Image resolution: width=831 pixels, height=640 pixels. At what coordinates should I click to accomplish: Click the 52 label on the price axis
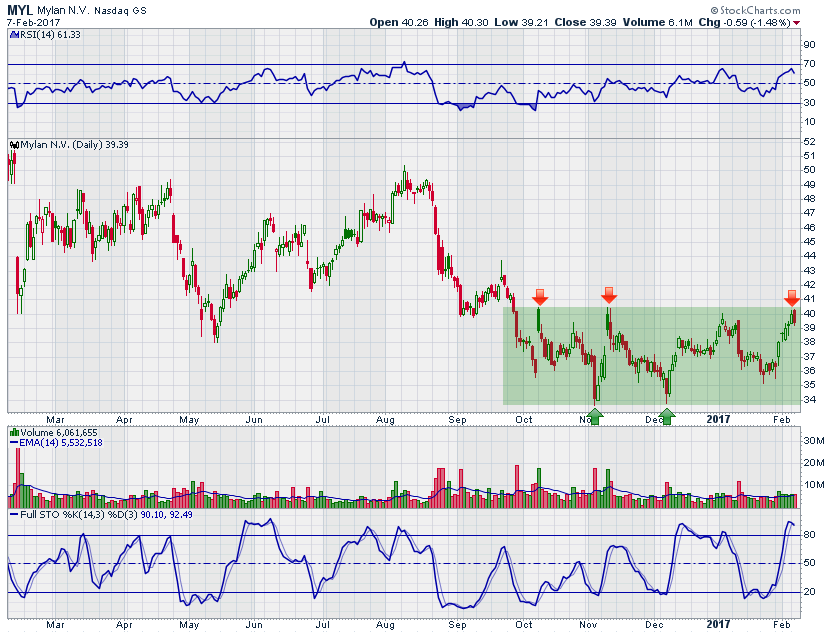point(809,141)
